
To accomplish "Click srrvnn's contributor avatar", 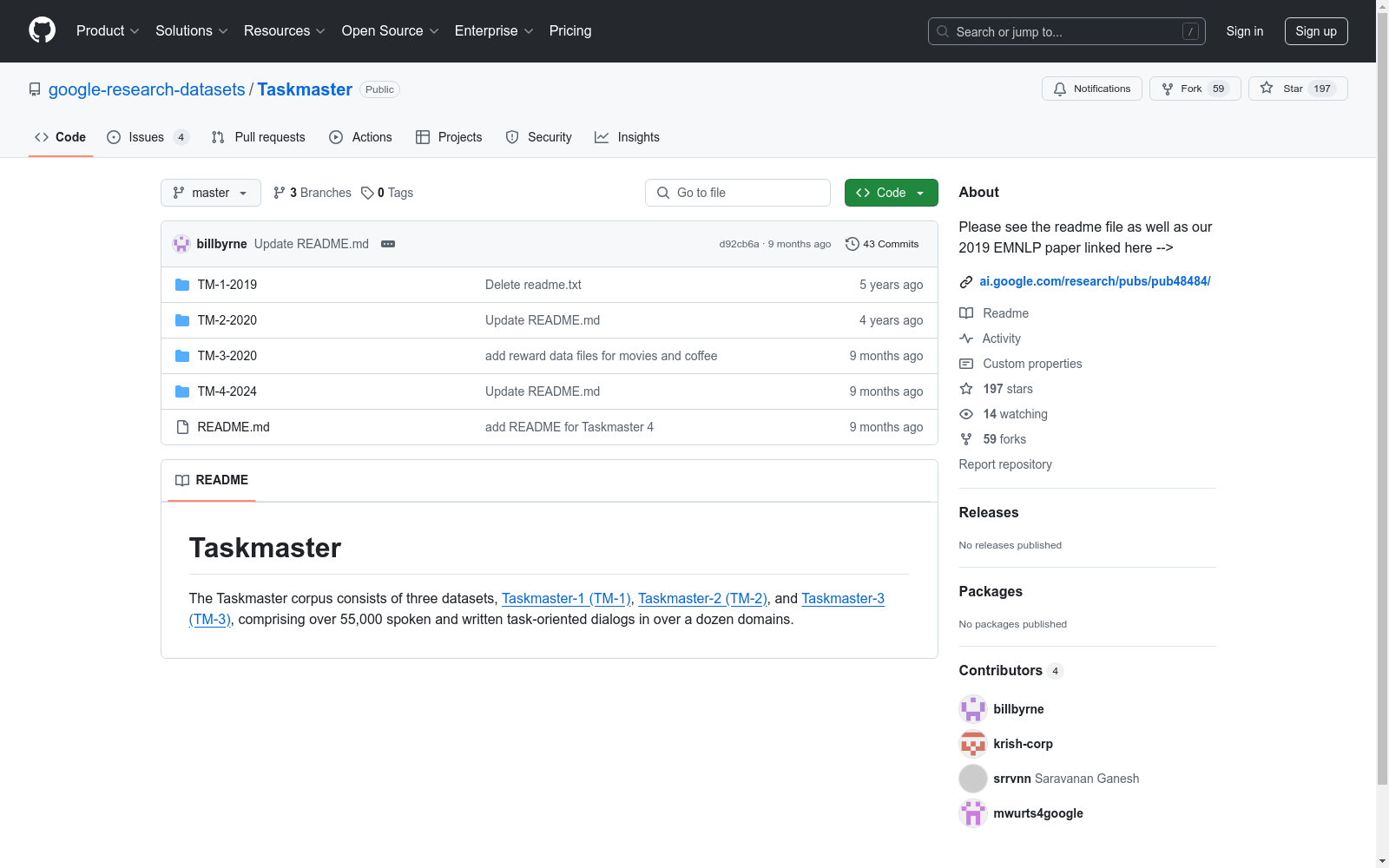I will click(973, 779).
